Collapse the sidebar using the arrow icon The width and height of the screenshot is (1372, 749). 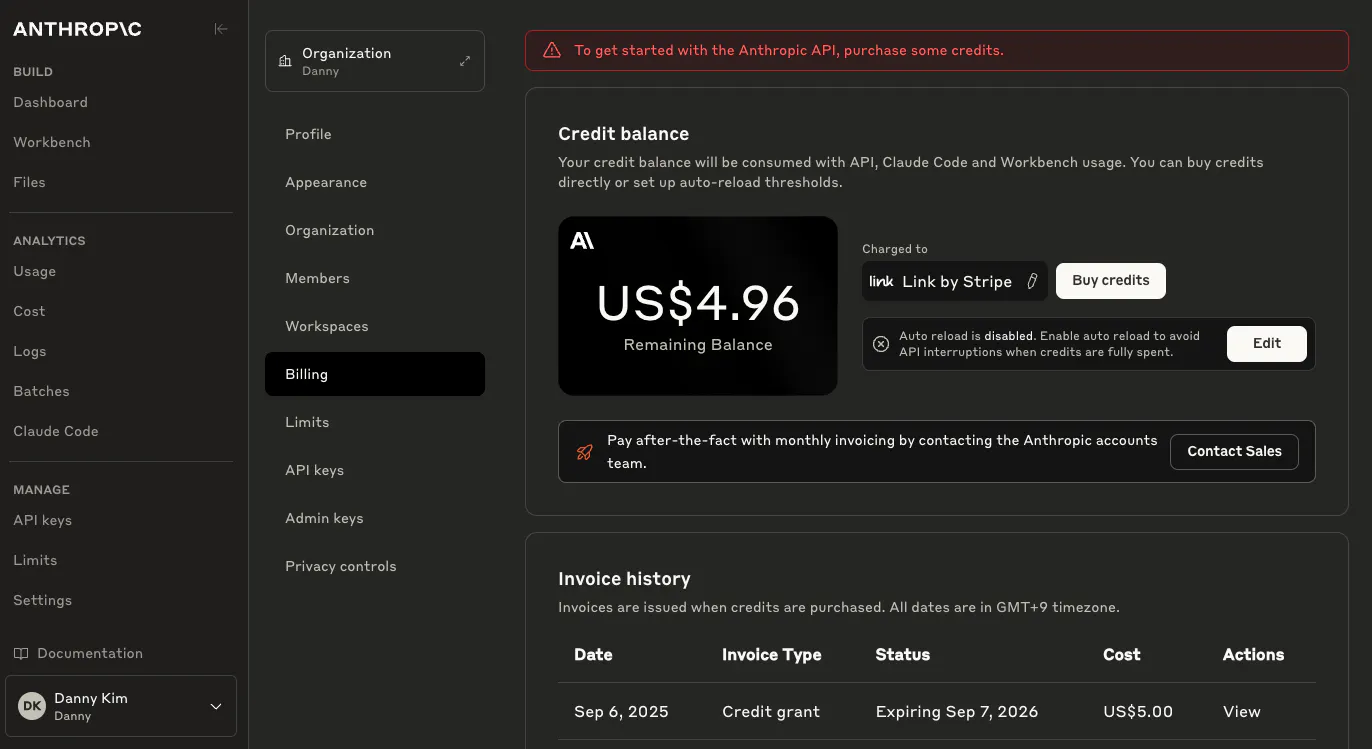tap(221, 29)
